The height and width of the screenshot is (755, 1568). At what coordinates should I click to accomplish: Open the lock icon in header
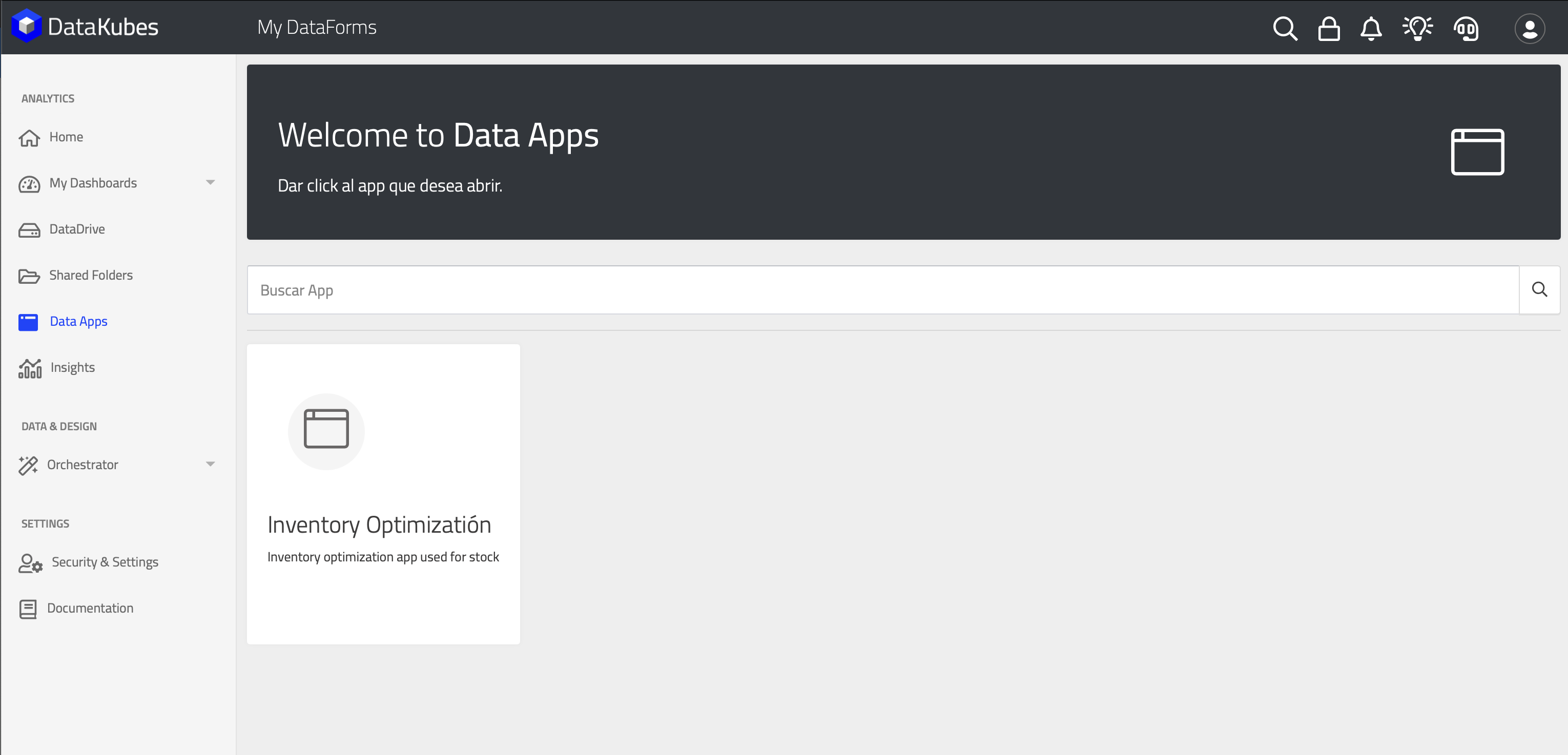point(1328,28)
